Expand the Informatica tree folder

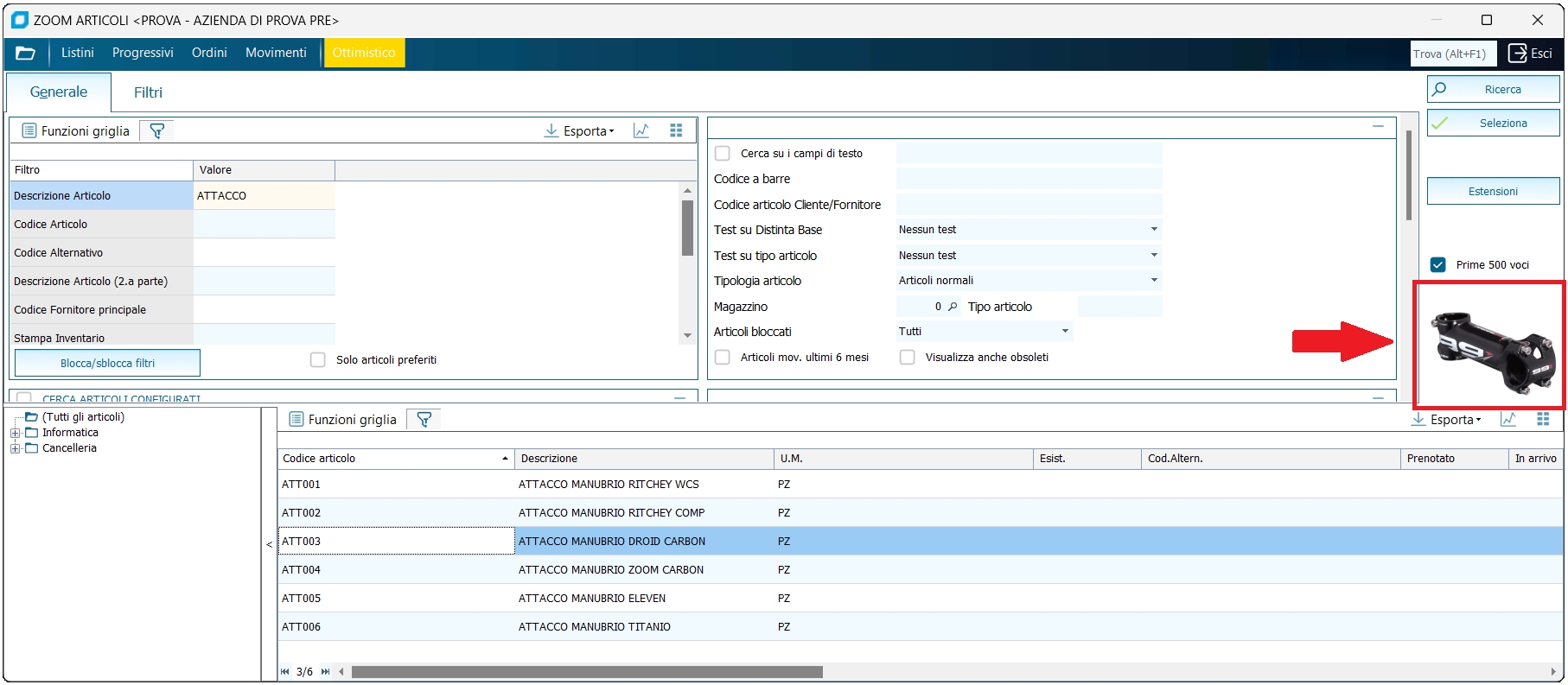(15, 434)
